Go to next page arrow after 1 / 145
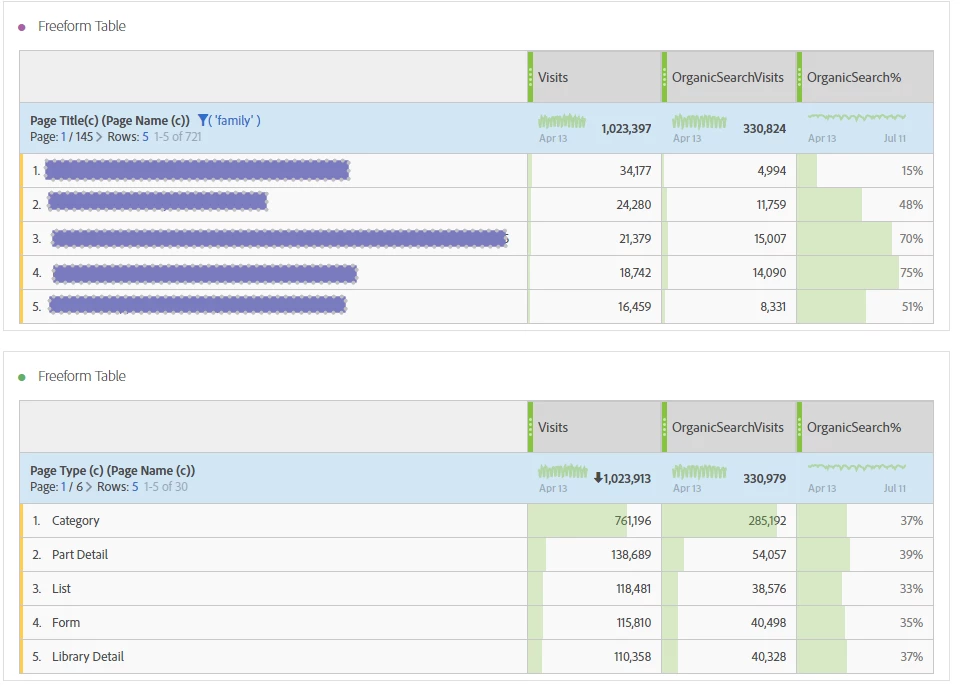This screenshot has width=962, height=692. 99,137
